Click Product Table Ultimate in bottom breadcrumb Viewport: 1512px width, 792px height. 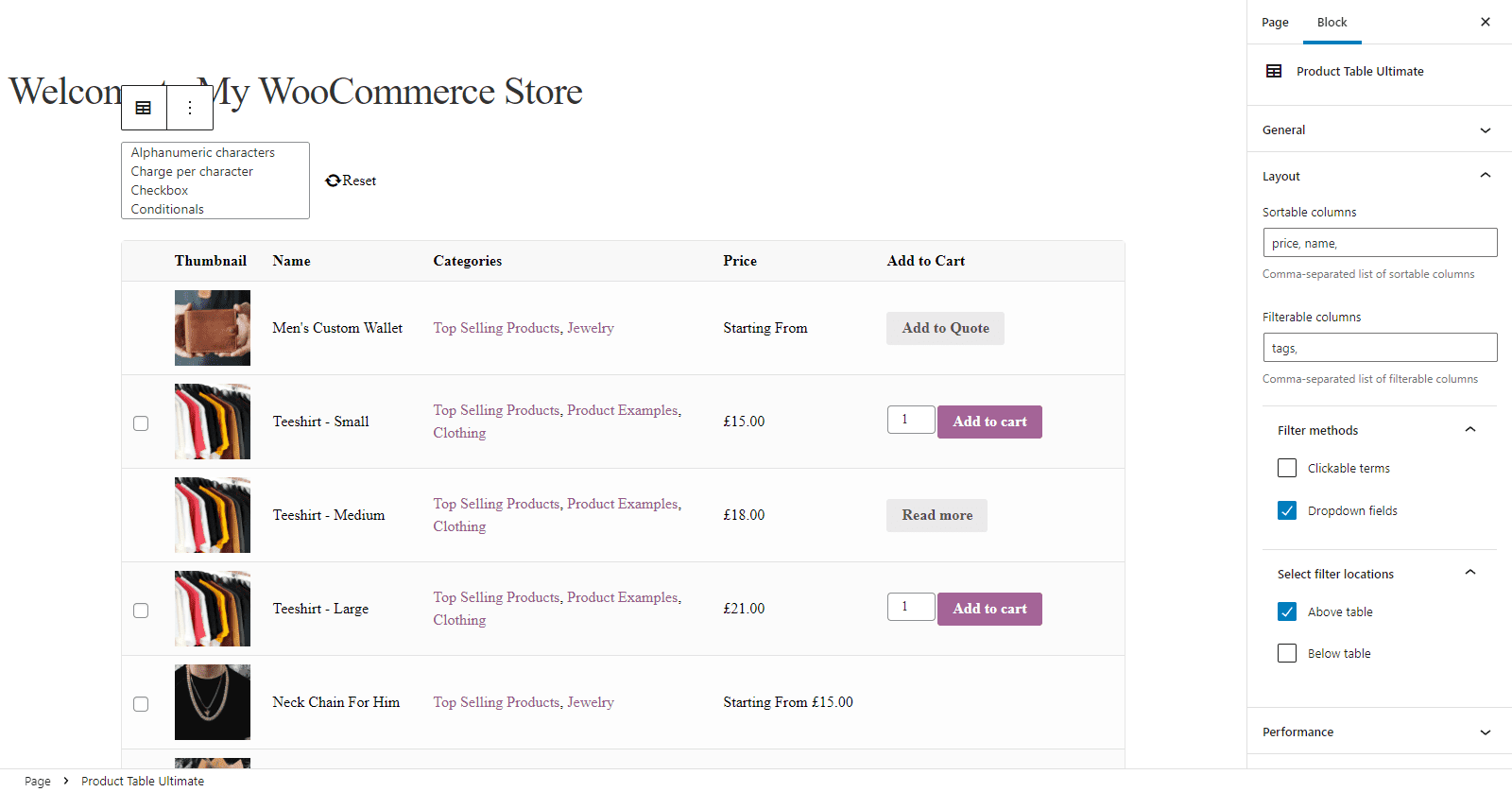point(143,781)
